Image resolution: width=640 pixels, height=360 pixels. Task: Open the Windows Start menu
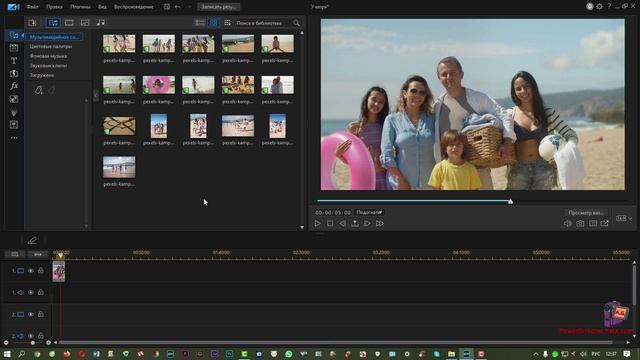tap(7, 354)
